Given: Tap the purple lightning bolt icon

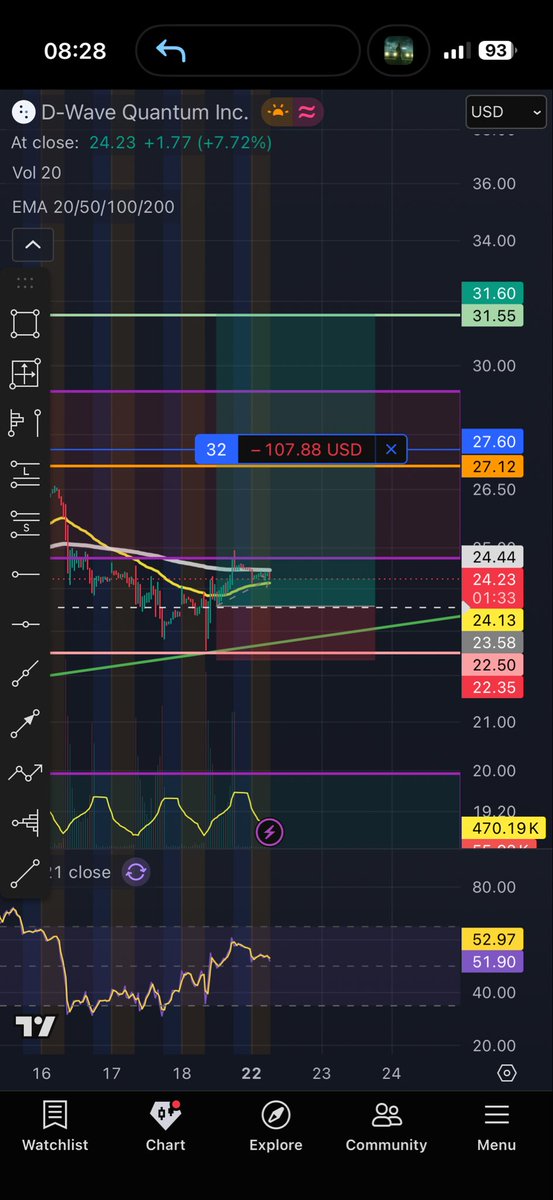Looking at the screenshot, I should pyautogui.click(x=270, y=831).
